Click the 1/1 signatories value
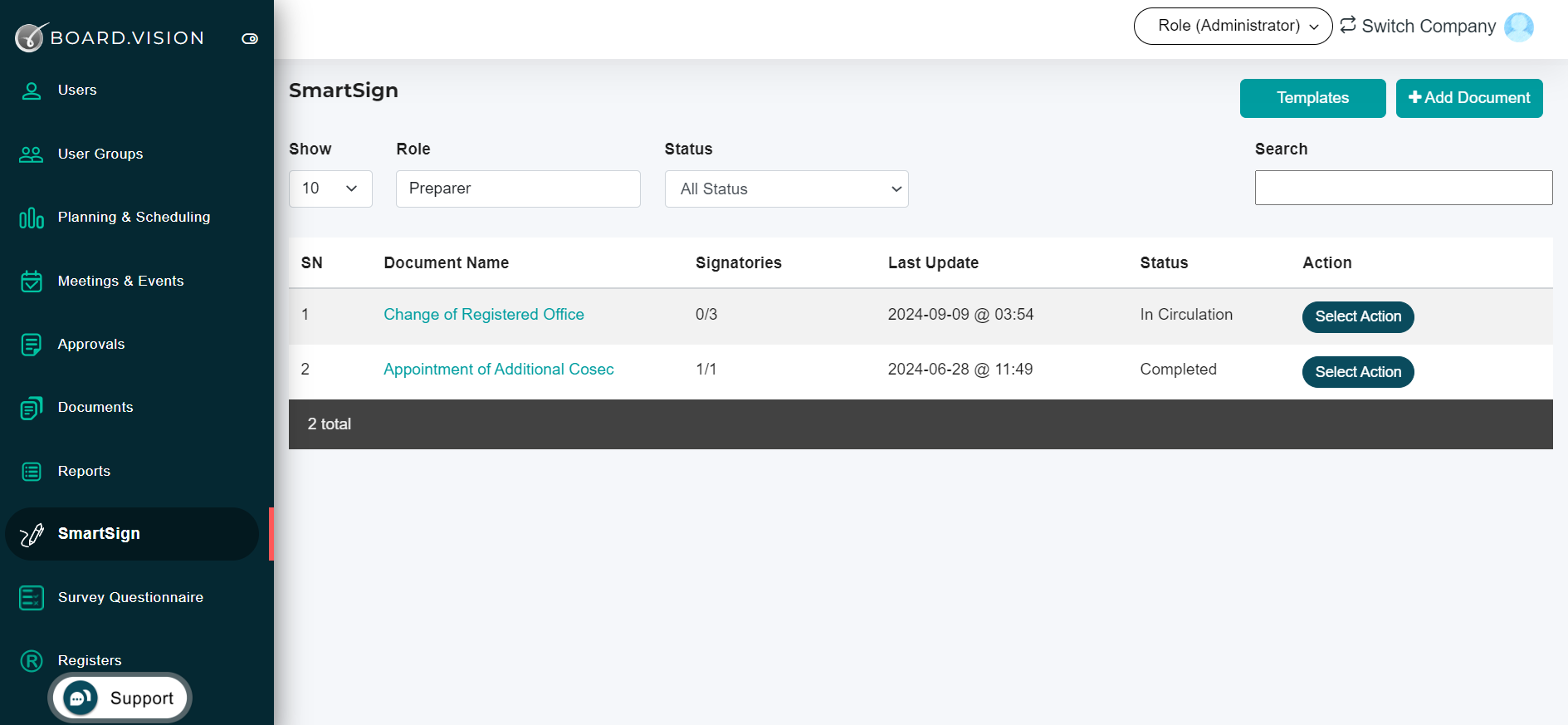1568x725 pixels. tap(706, 370)
